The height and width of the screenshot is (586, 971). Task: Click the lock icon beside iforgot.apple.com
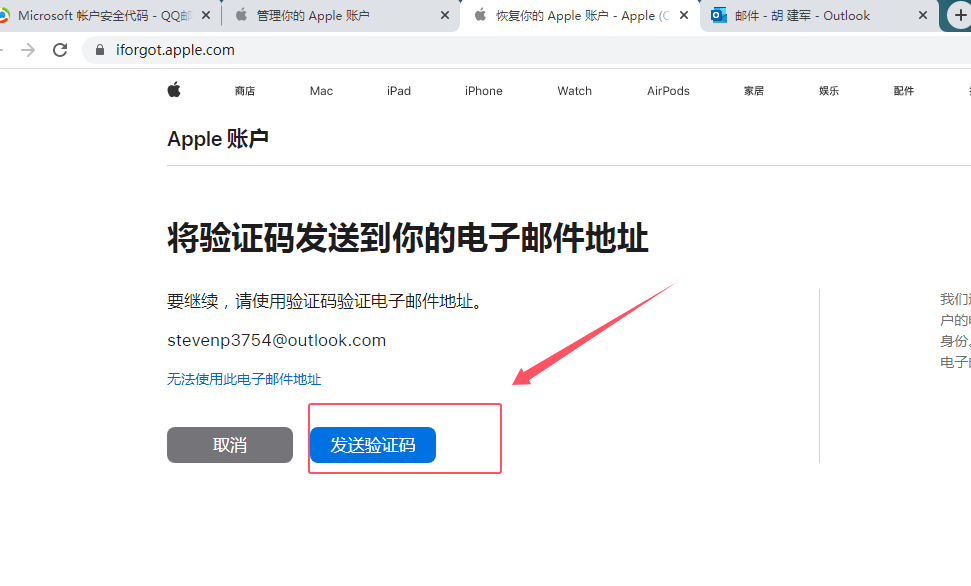[100, 50]
